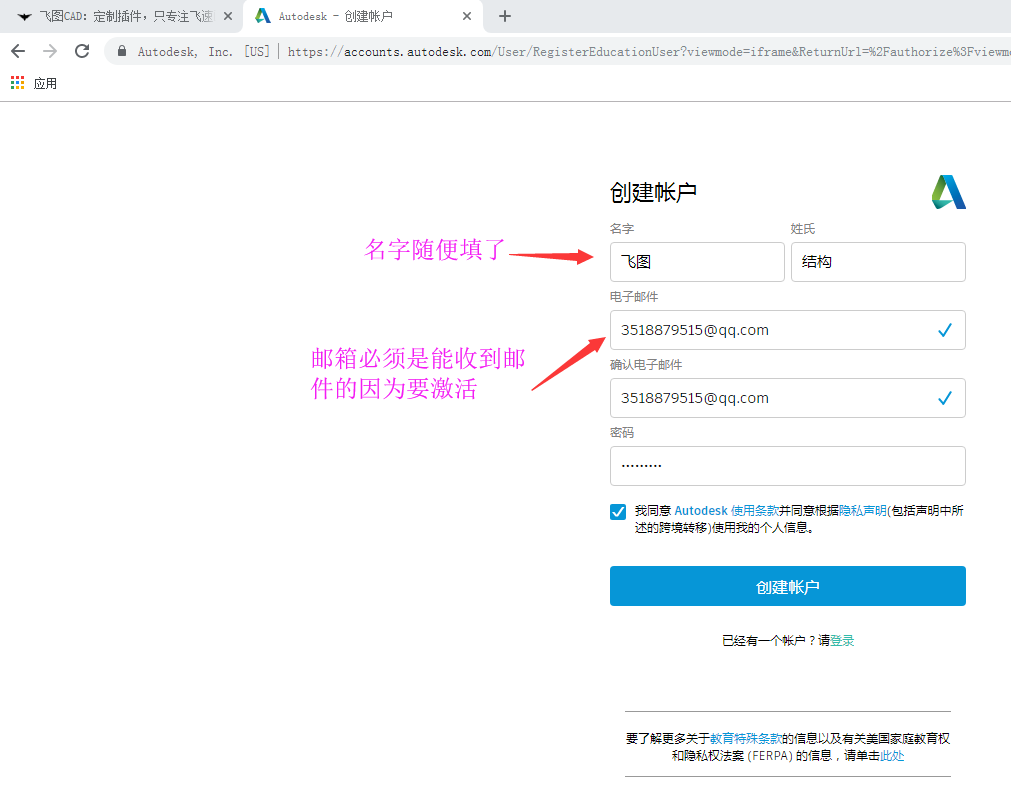Viewport: 1011px width, 786px height.
Task: Close the 飞图CAD tab
Action: [228, 16]
